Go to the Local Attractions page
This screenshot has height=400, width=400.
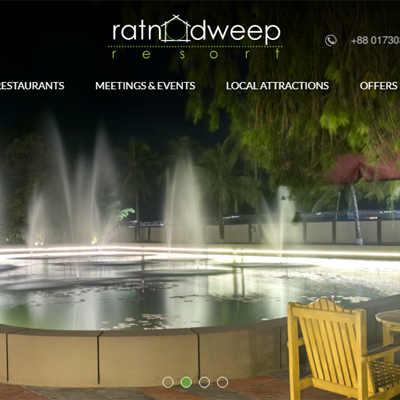277,86
